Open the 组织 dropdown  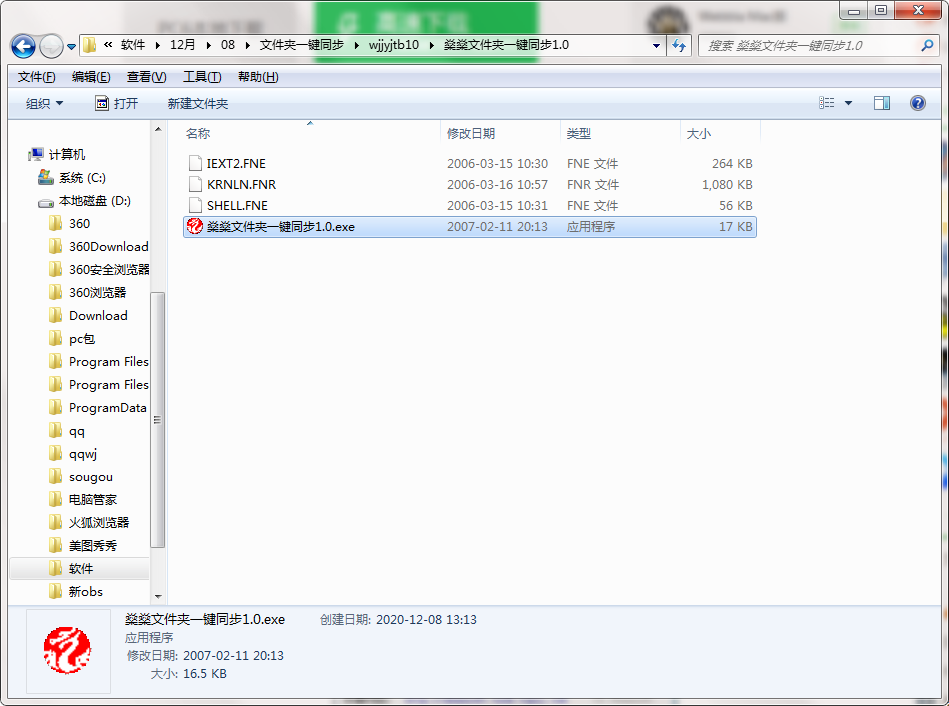click(43, 102)
